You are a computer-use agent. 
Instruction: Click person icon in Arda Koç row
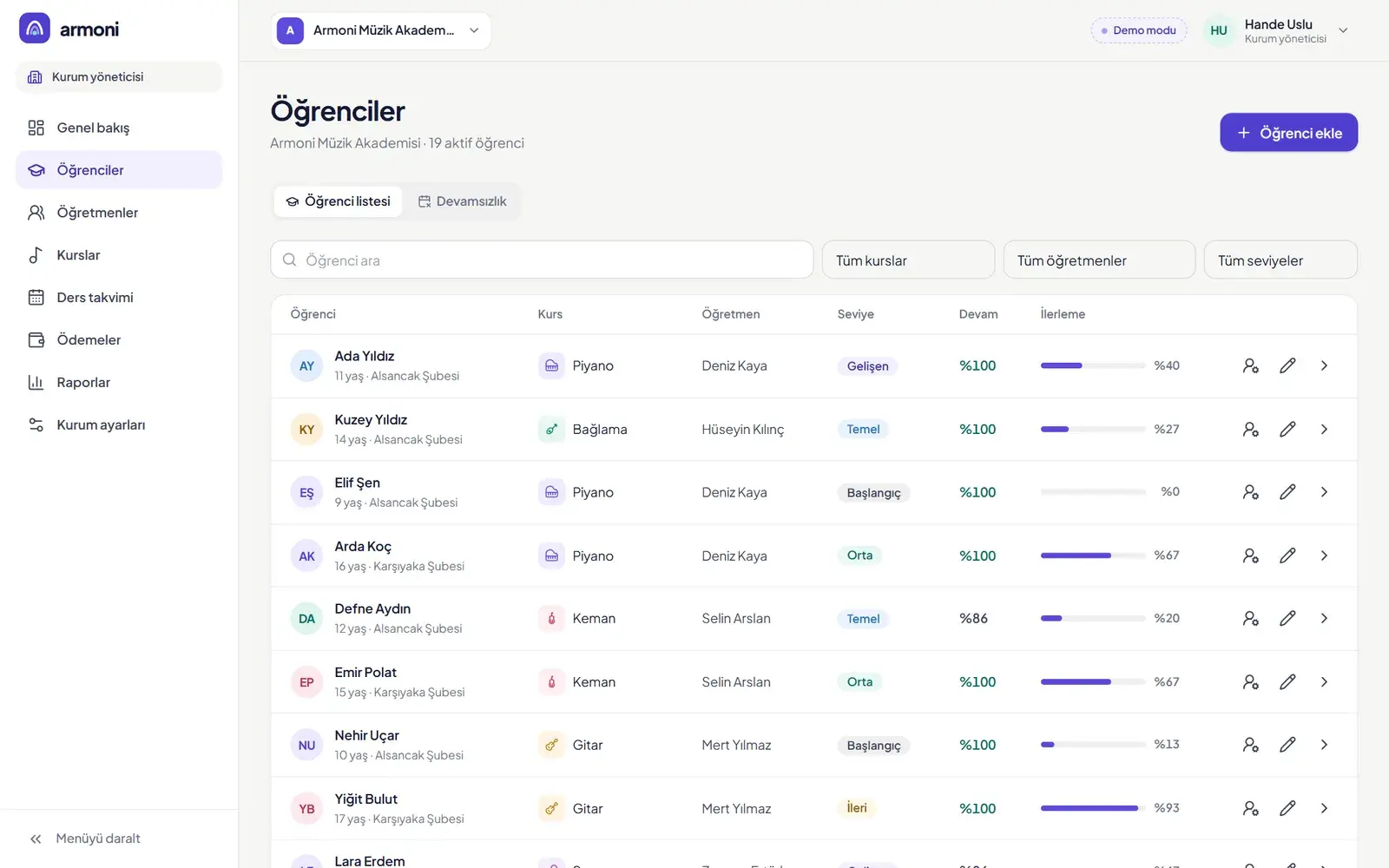(1250, 556)
